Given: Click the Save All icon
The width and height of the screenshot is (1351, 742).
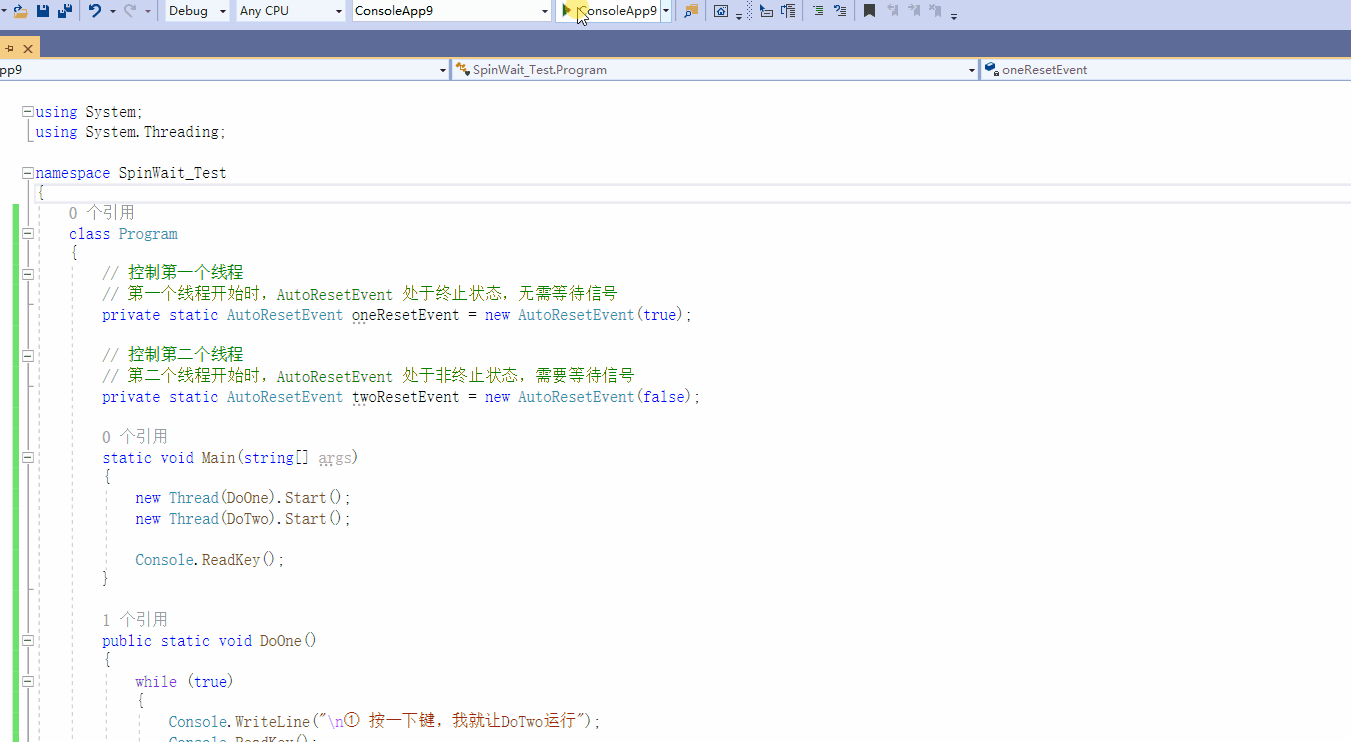Looking at the screenshot, I should coord(65,11).
